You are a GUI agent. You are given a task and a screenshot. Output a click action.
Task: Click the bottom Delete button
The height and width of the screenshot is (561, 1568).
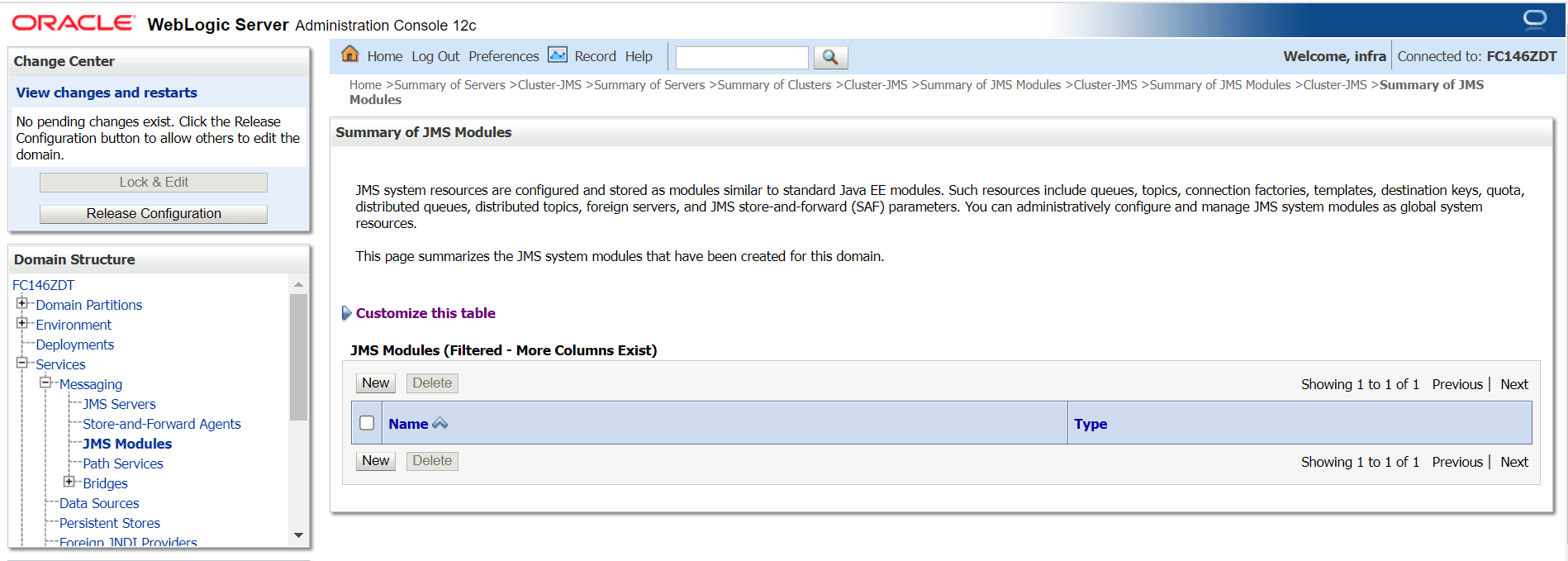pos(432,461)
